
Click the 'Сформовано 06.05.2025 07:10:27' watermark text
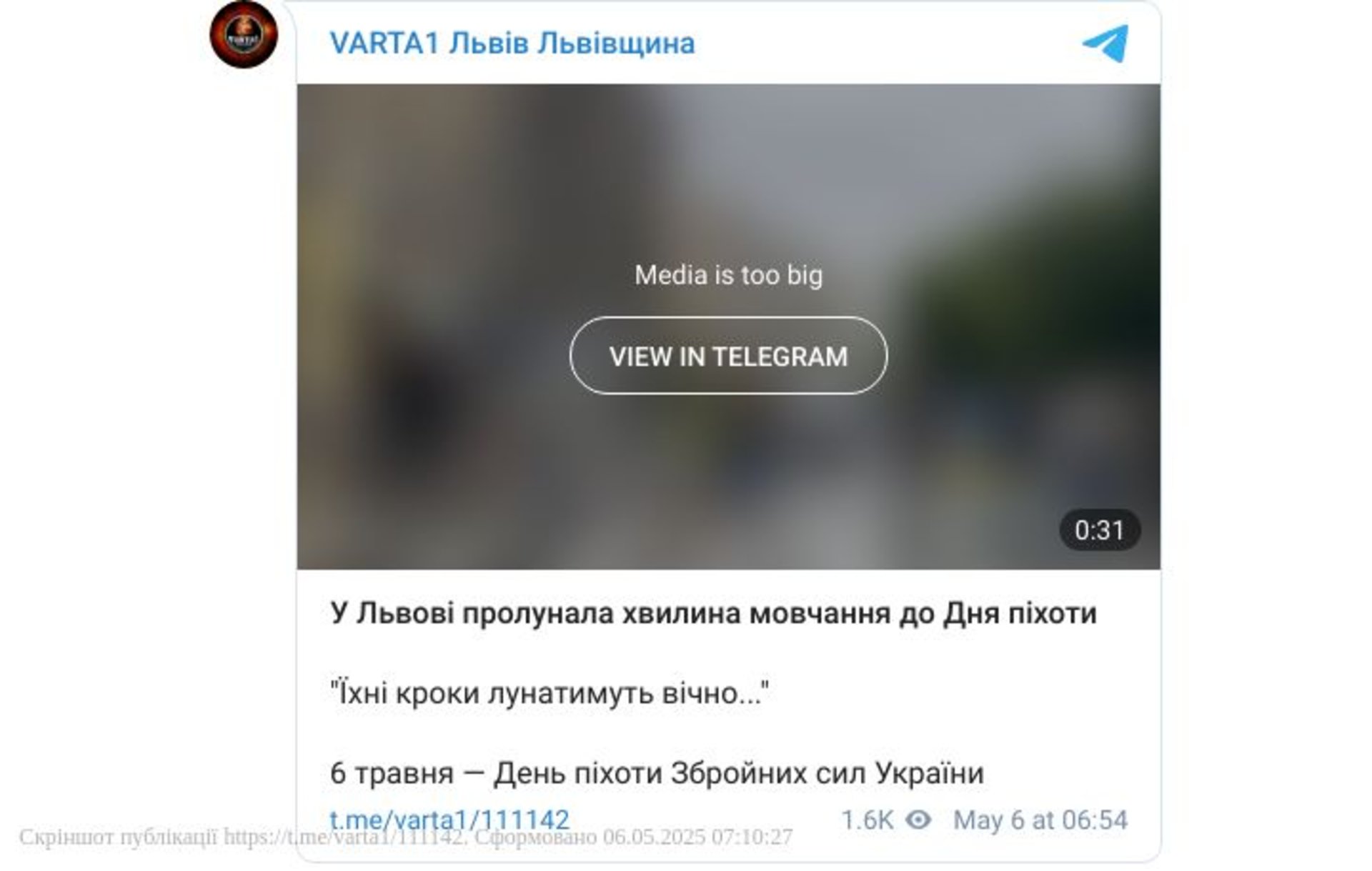tap(634, 837)
